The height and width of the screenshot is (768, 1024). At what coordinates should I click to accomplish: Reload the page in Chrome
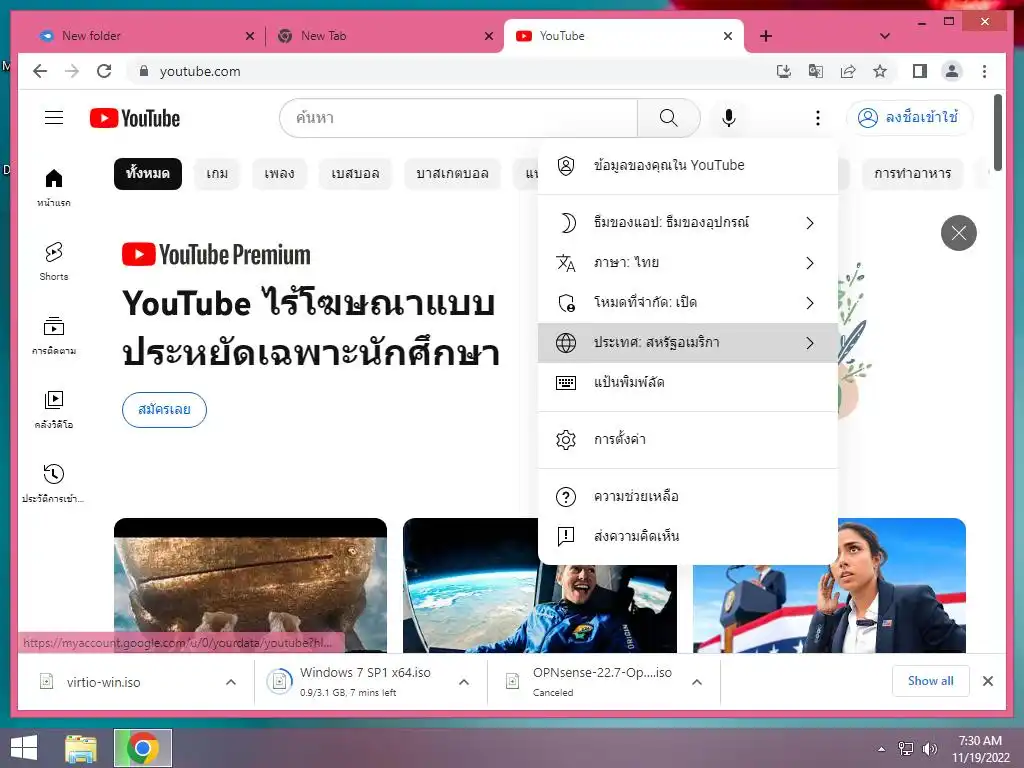point(104,71)
